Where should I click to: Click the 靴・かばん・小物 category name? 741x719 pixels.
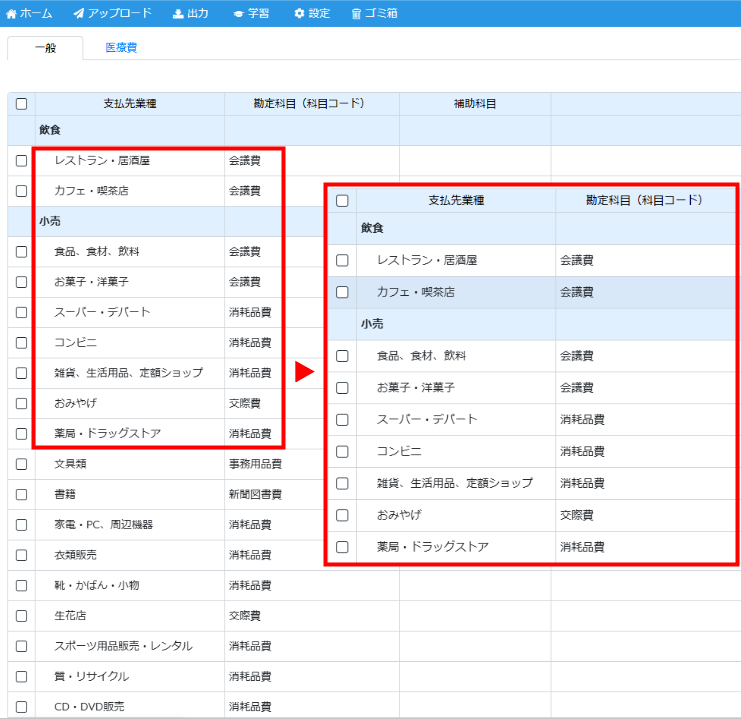click(97, 586)
